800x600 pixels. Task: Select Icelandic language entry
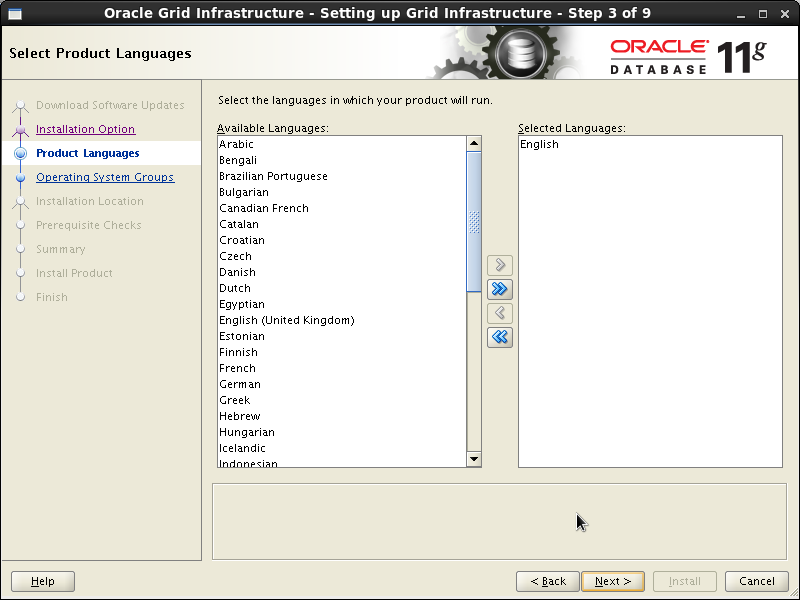[341, 448]
